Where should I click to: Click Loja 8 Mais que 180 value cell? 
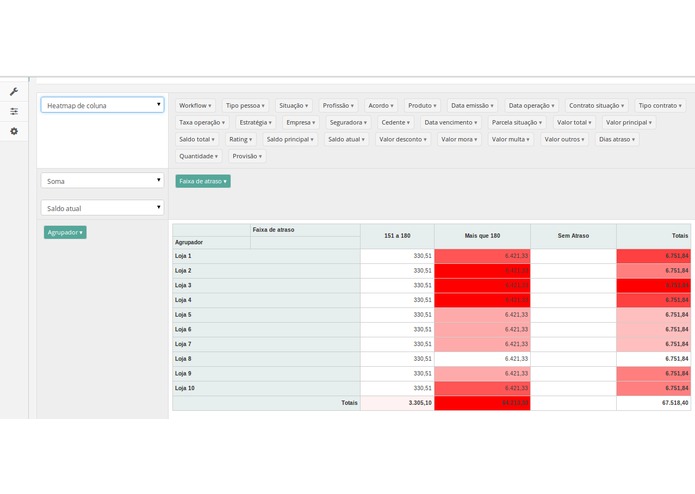coord(482,358)
